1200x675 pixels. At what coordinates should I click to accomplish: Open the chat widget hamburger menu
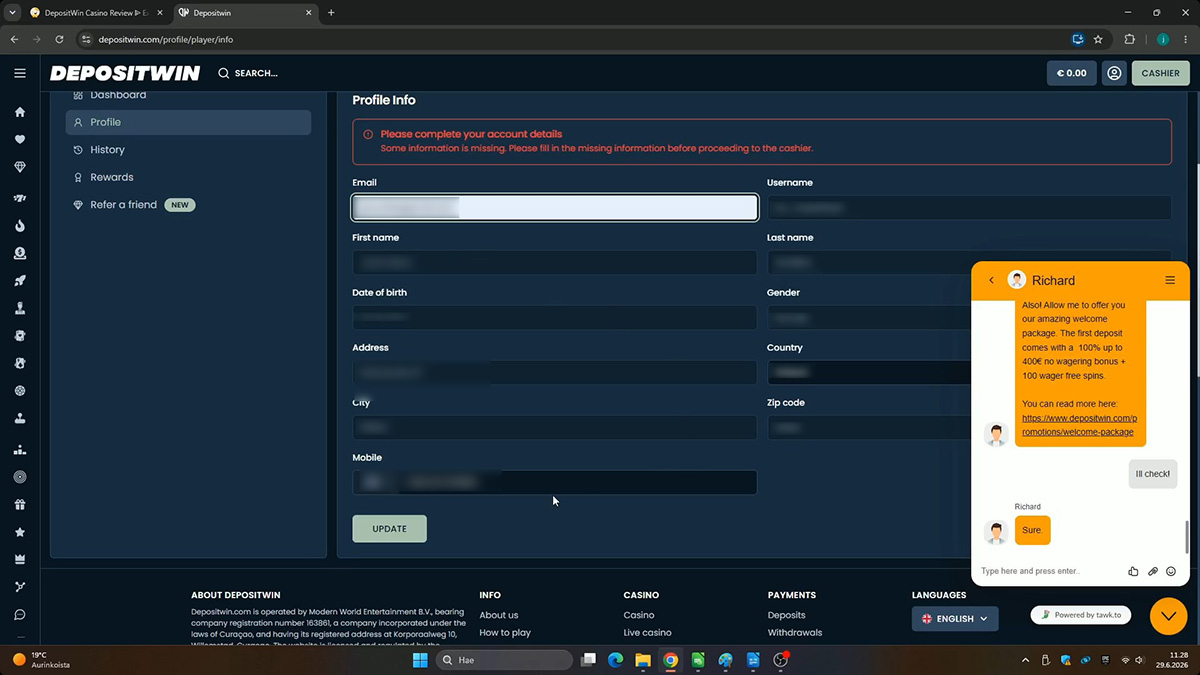1170,280
